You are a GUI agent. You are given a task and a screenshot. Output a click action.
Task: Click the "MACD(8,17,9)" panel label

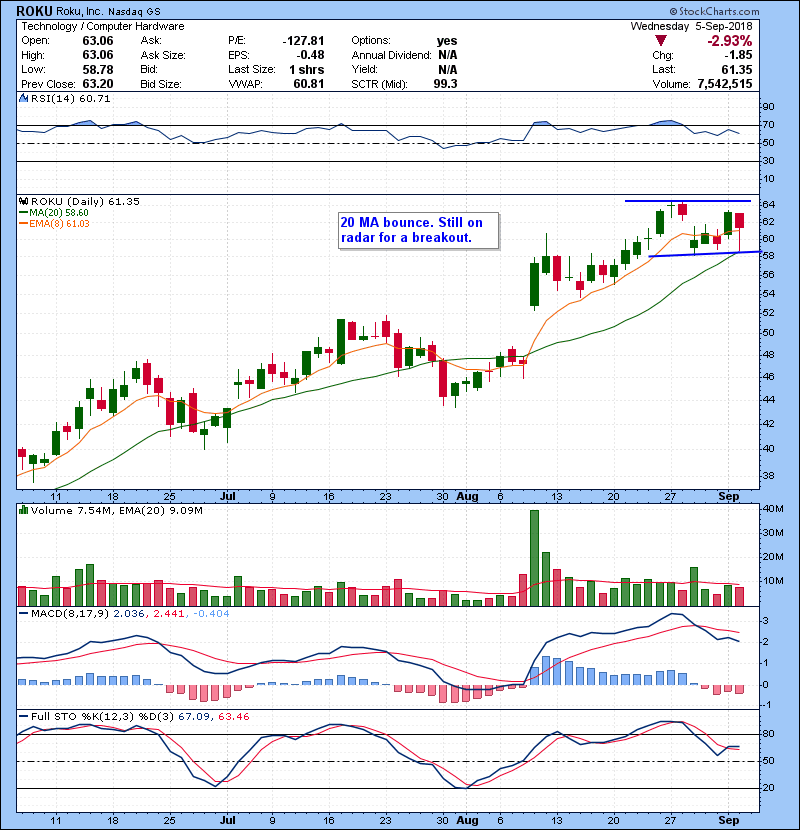click(70, 614)
